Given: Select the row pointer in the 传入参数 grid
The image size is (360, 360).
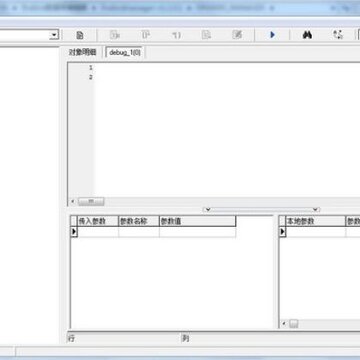Looking at the screenshot, I should pyautogui.click(x=74, y=232).
